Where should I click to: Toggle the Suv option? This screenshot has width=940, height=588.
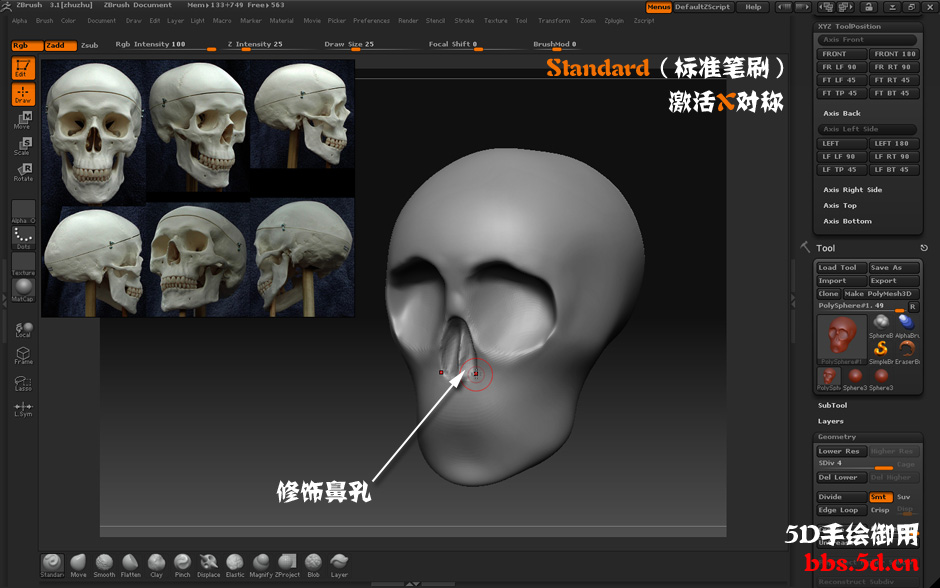click(903, 497)
